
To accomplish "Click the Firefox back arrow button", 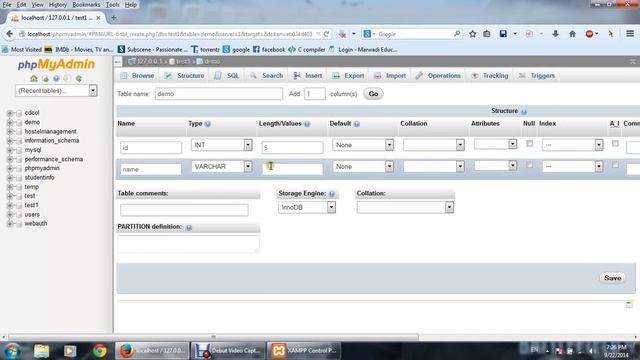I will (9, 34).
